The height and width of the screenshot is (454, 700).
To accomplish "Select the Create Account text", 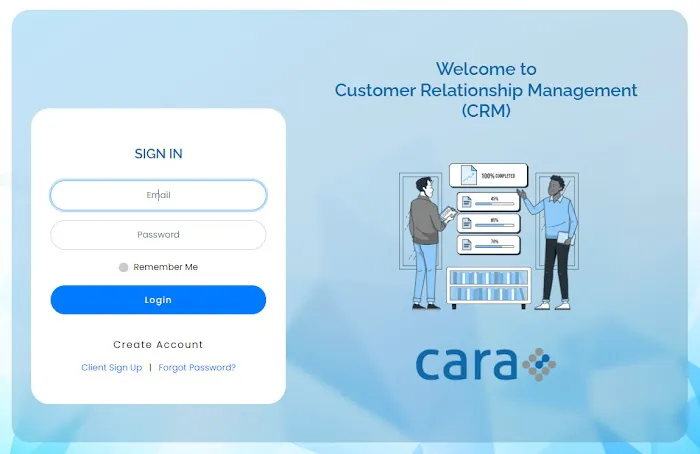I will [x=158, y=345].
